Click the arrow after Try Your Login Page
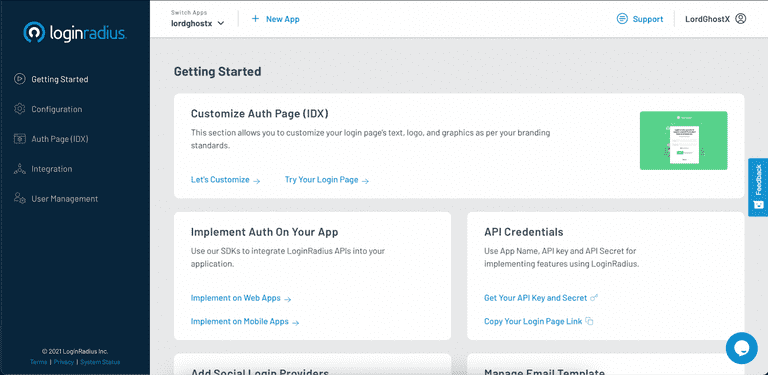Screen dimensions: 768x375 tap(365, 181)
